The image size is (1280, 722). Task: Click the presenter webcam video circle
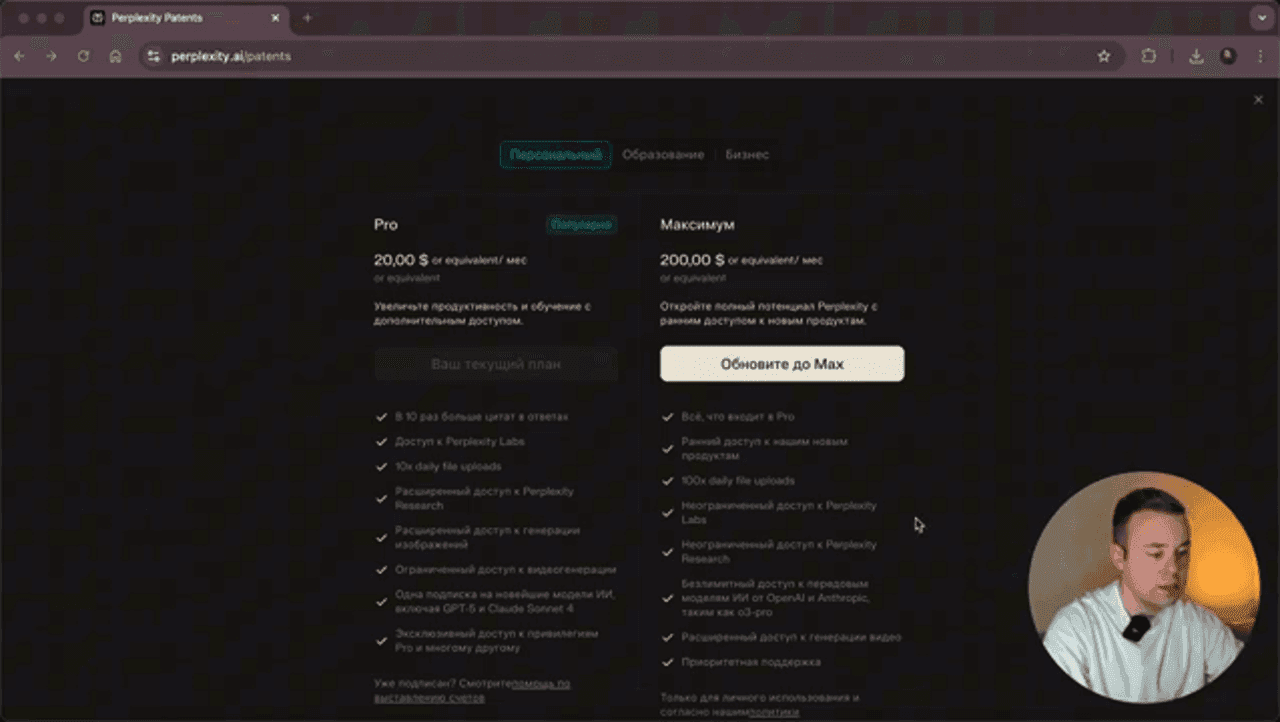click(1144, 586)
